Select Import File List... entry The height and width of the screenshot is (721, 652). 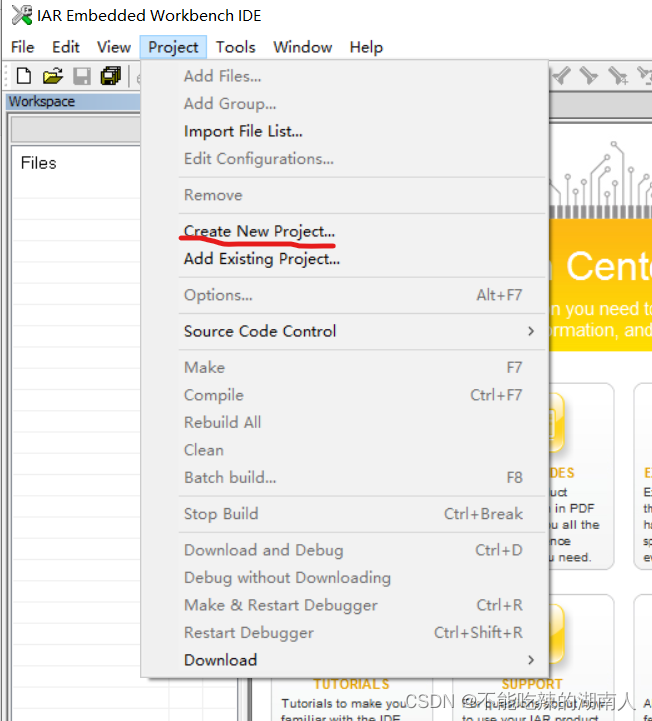coord(344,131)
